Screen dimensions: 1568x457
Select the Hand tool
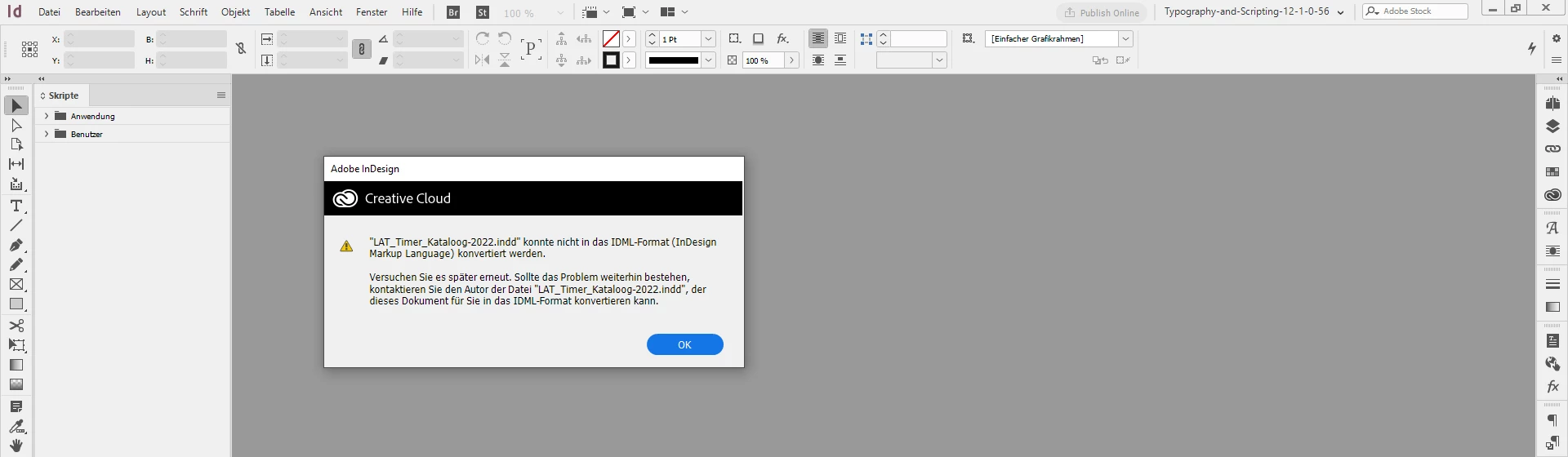[16, 446]
